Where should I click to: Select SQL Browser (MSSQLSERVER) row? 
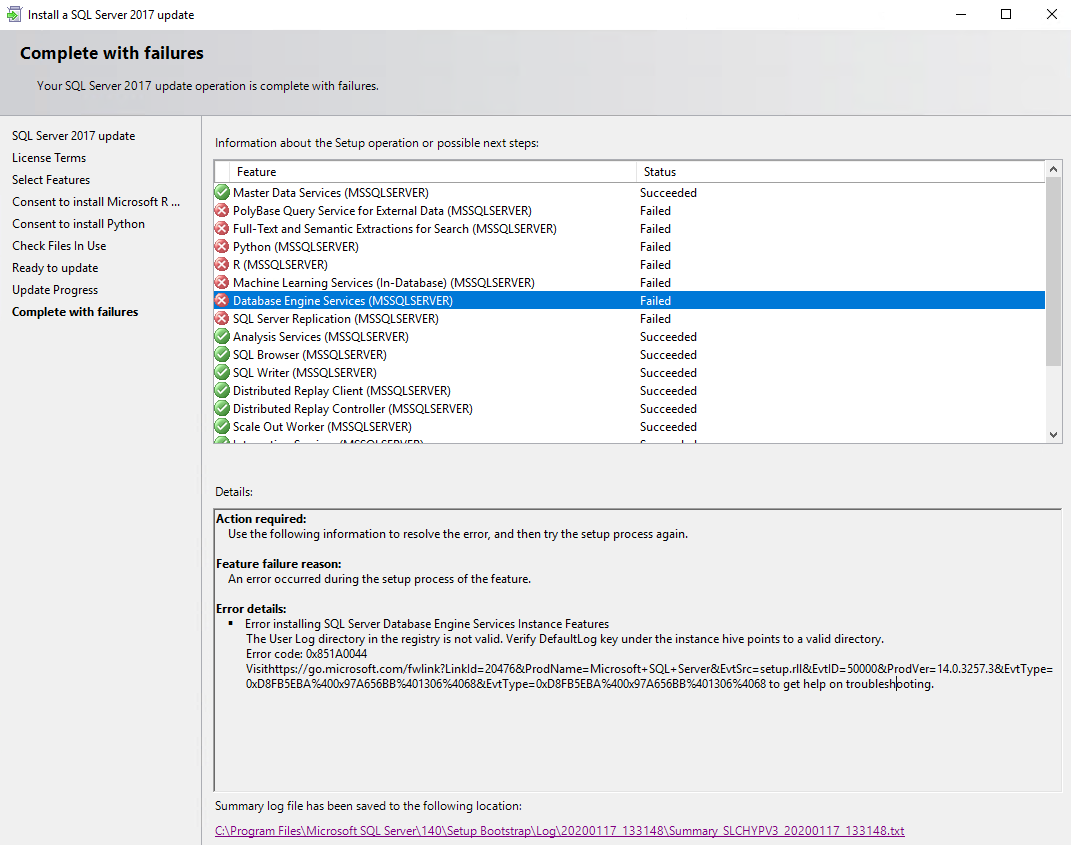(629, 355)
